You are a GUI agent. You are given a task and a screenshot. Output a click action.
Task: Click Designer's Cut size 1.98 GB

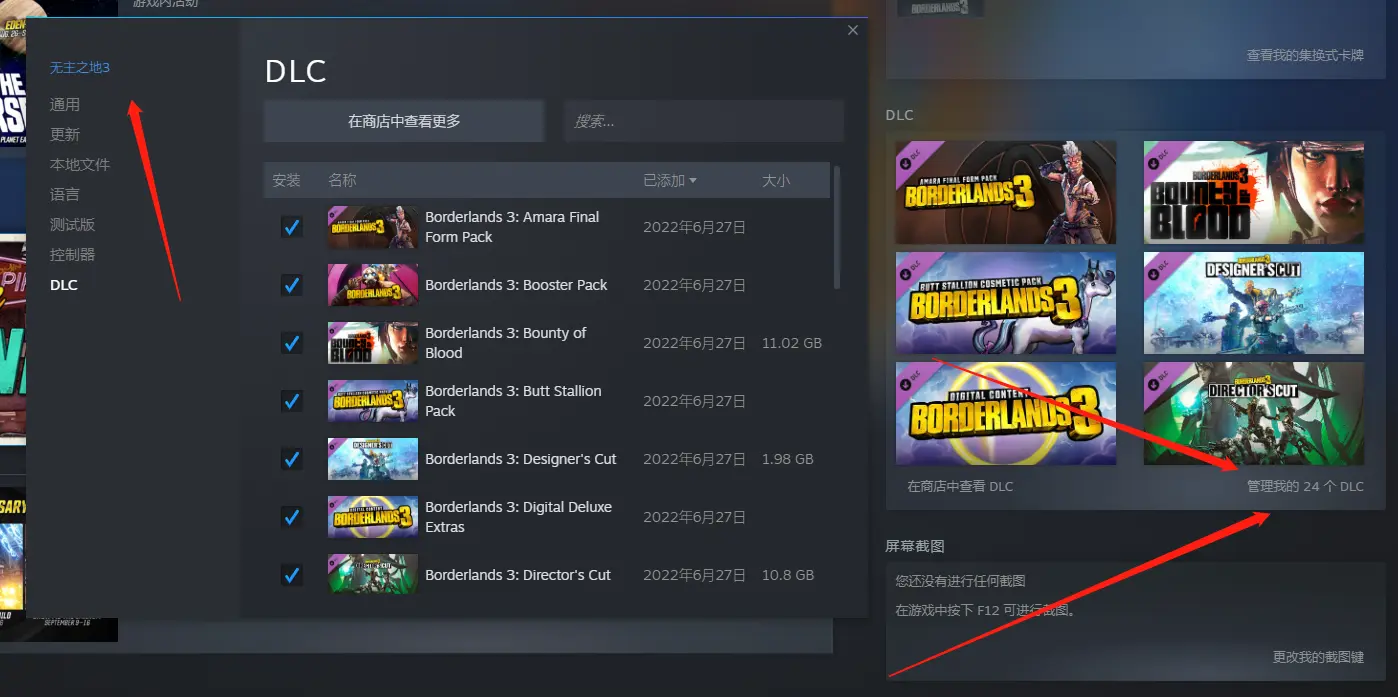[788, 459]
